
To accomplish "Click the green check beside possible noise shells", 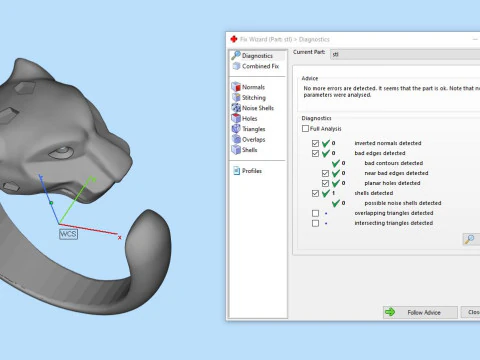I will click(x=336, y=203).
